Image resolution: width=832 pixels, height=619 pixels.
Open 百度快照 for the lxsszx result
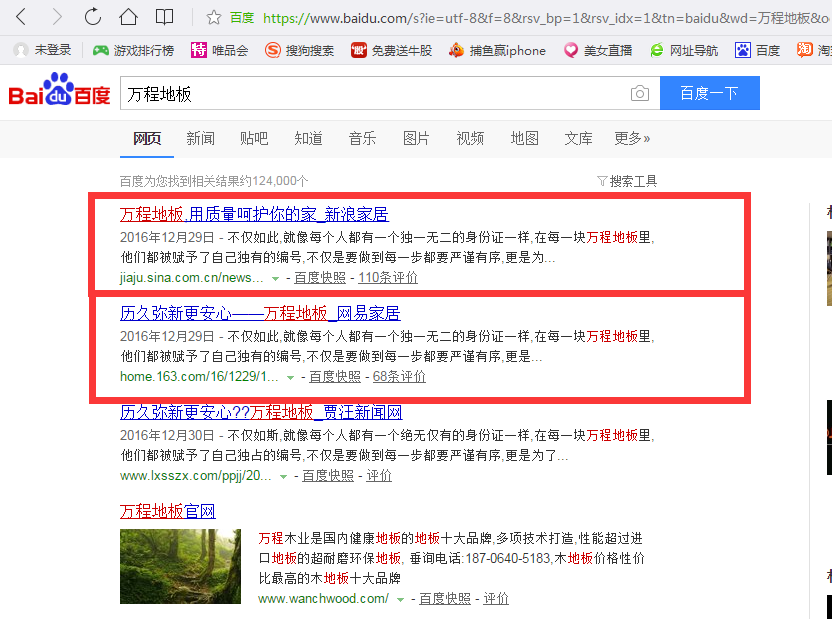click(328, 476)
